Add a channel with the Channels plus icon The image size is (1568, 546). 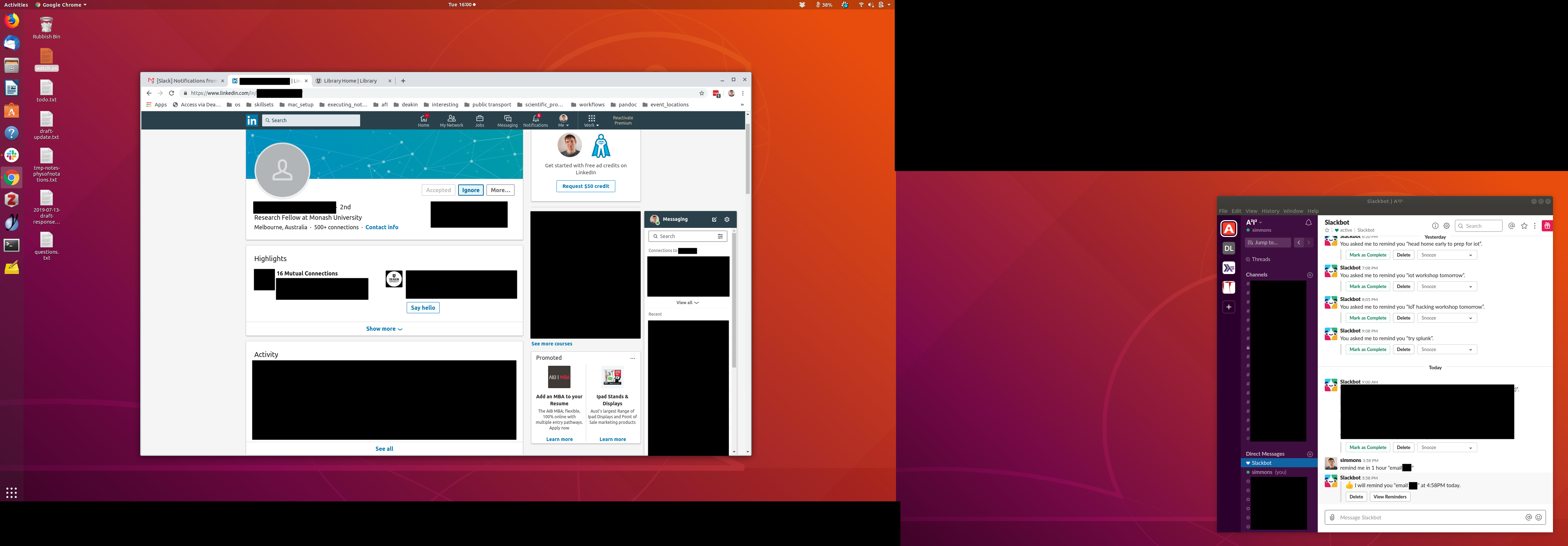1310,275
